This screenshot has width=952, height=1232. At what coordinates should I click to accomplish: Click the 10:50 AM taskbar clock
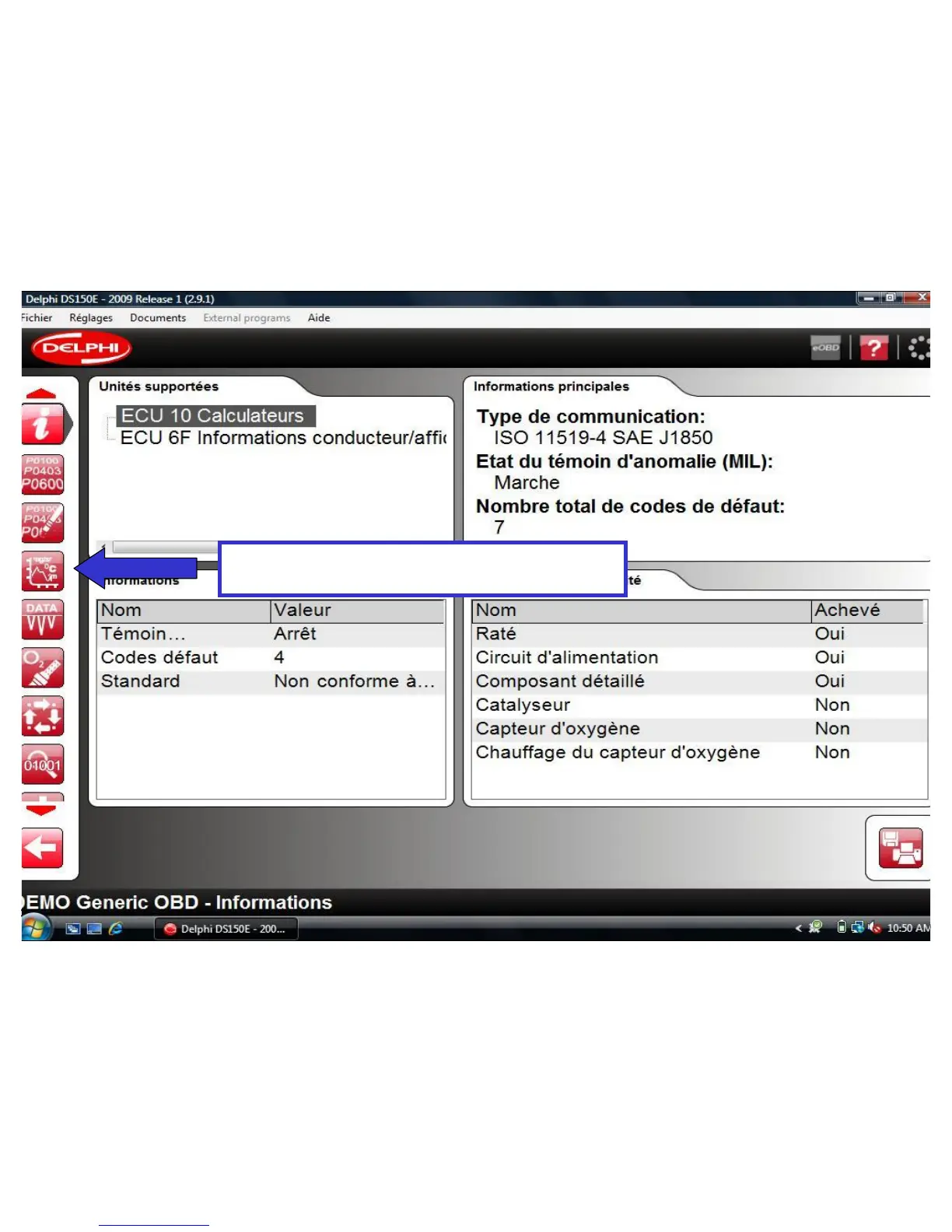pyautogui.click(x=908, y=928)
